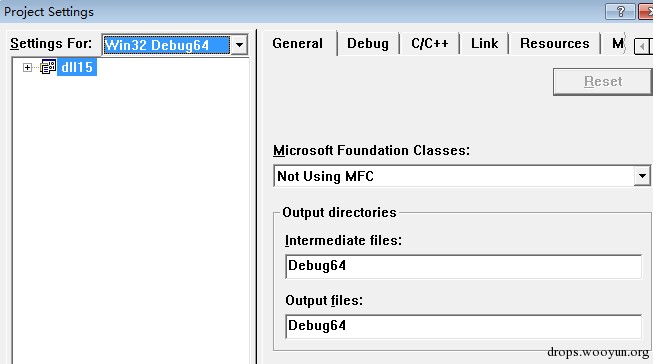Switch to the General tab

point(297,43)
